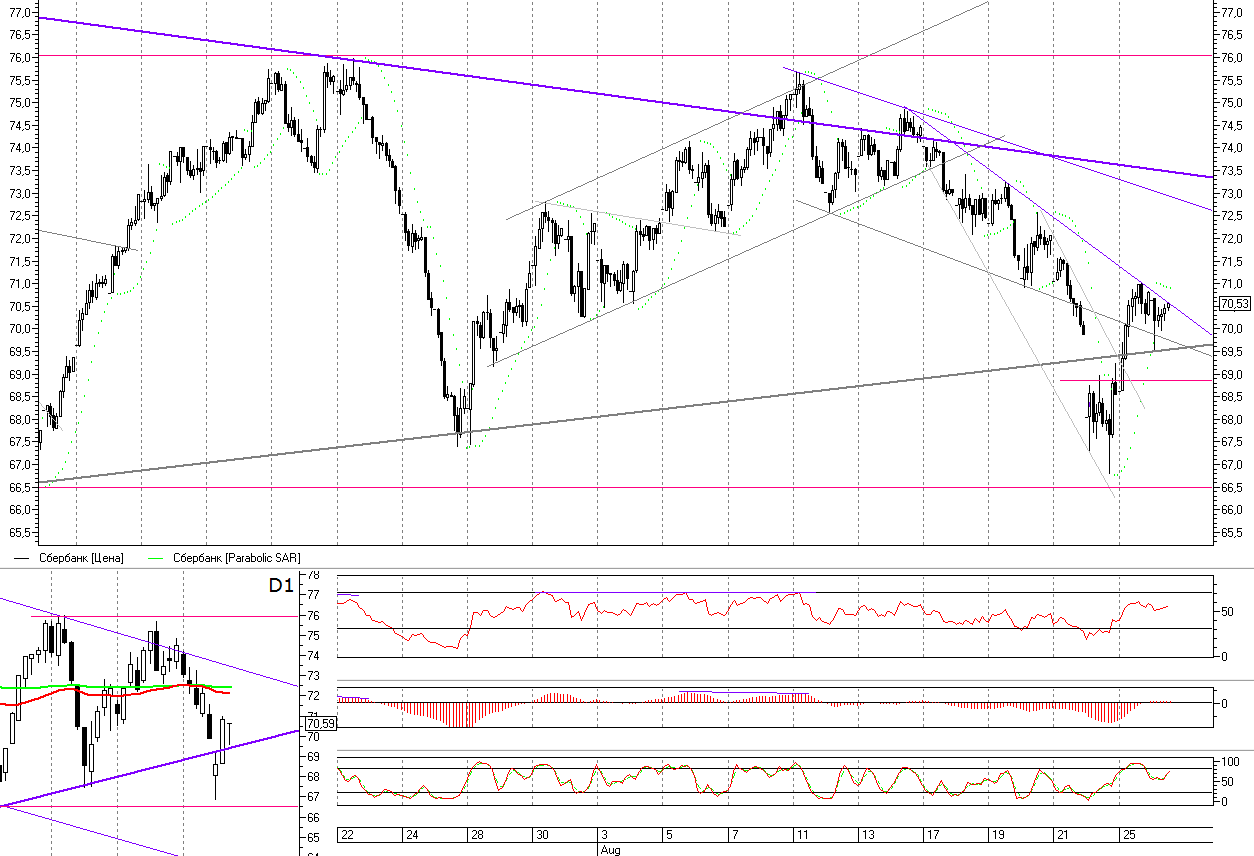Select the short pink horizontal level line

coord(1130,381)
